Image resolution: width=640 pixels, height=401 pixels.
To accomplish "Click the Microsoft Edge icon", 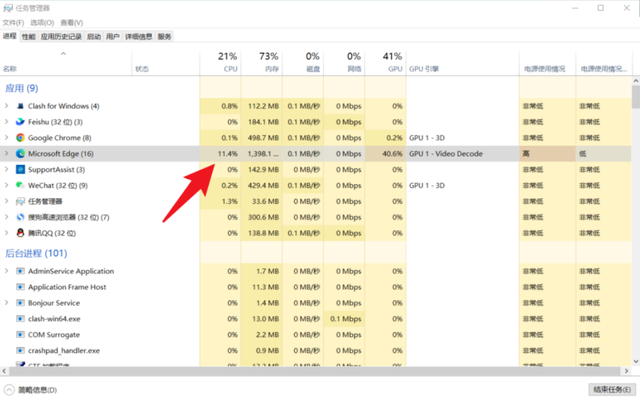I will pos(20,154).
